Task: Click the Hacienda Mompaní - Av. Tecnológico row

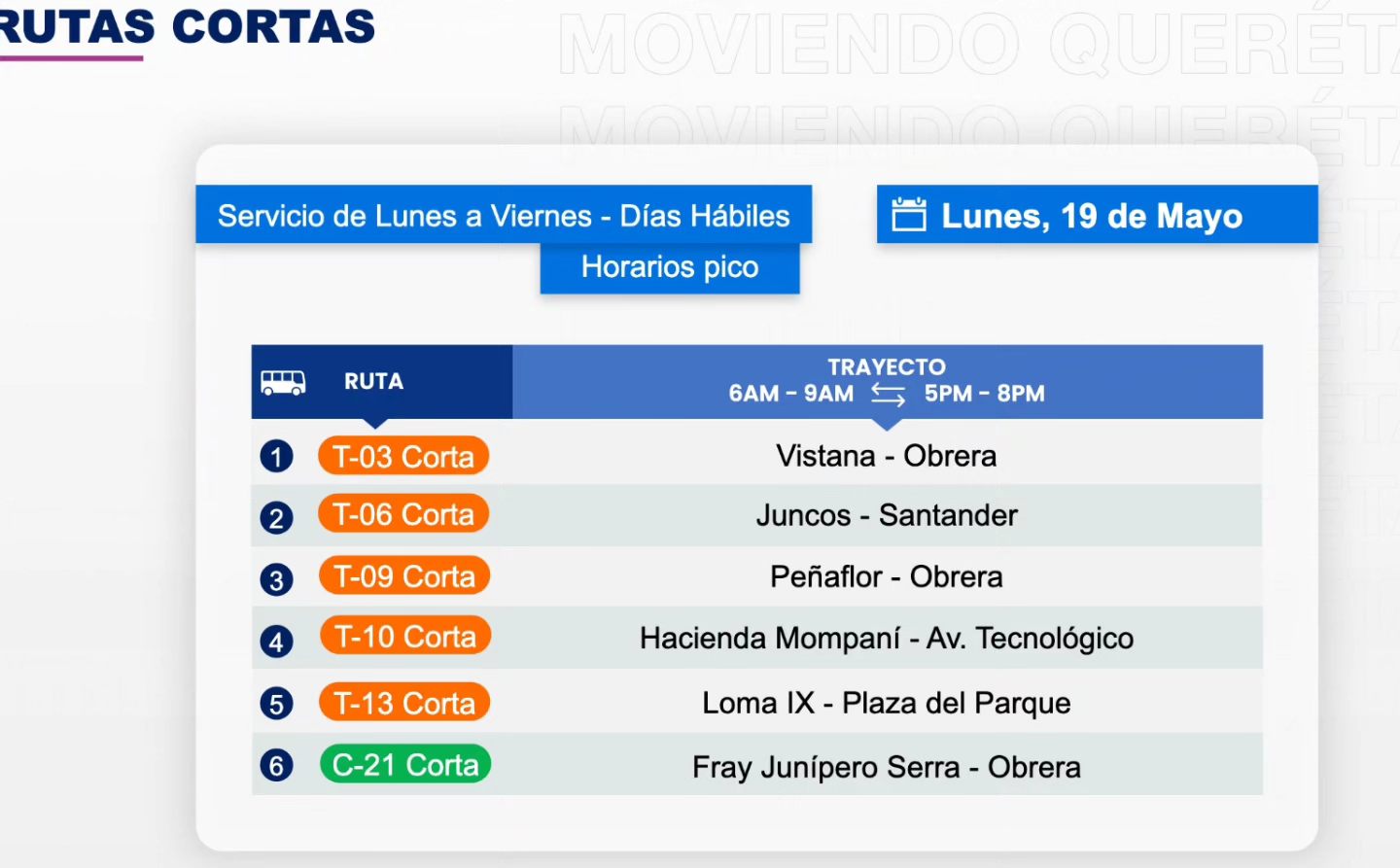Action: click(757, 638)
